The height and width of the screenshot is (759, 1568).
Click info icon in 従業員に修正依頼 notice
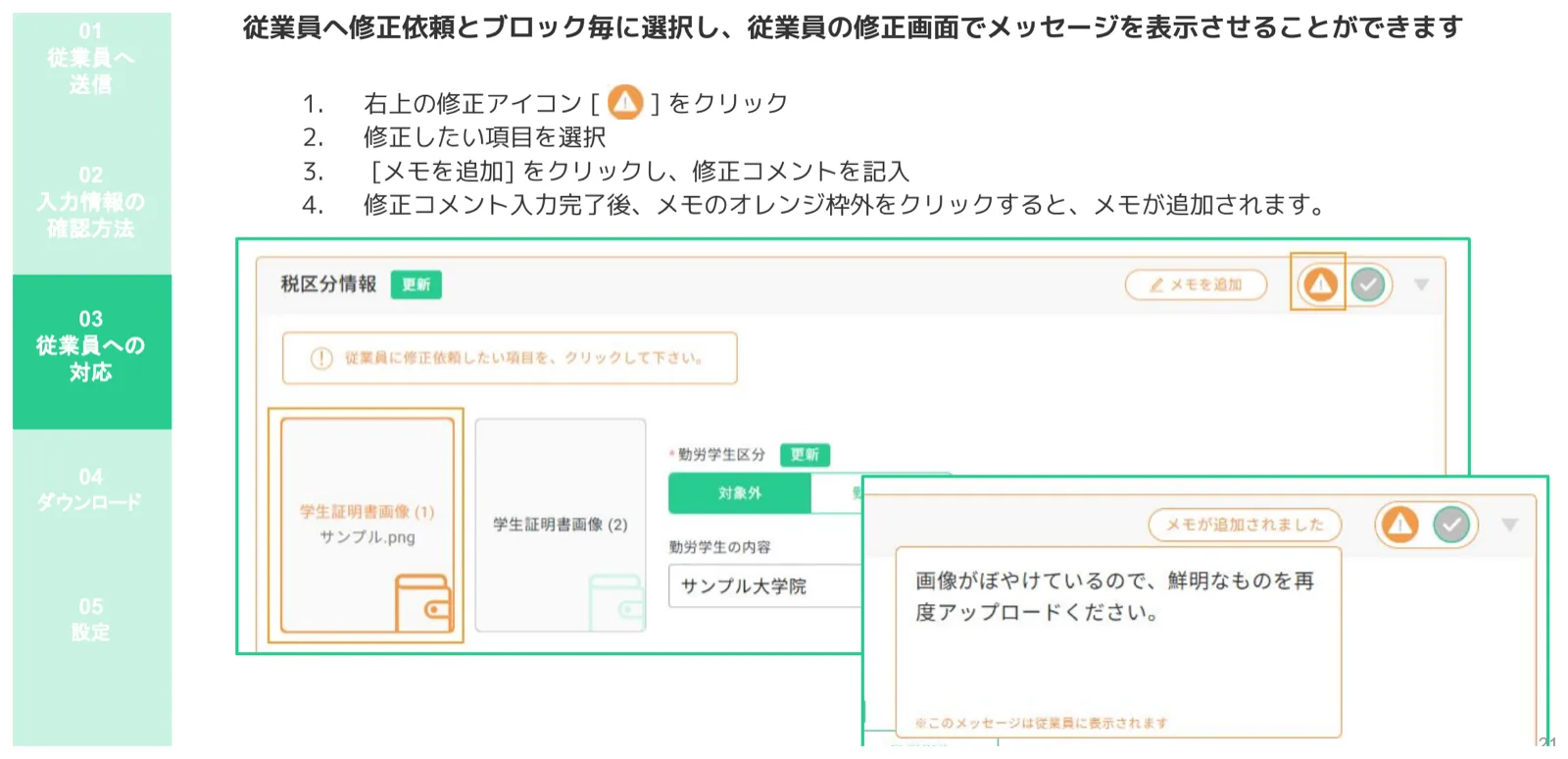click(321, 358)
